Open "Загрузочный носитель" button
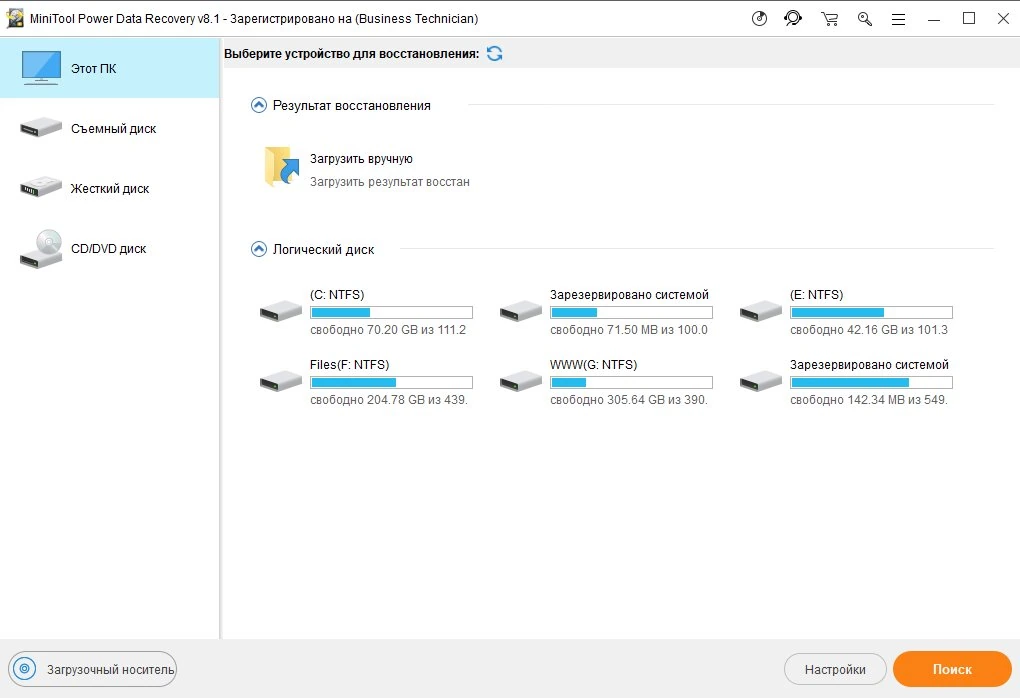The height and width of the screenshot is (698, 1020). (x=92, y=669)
